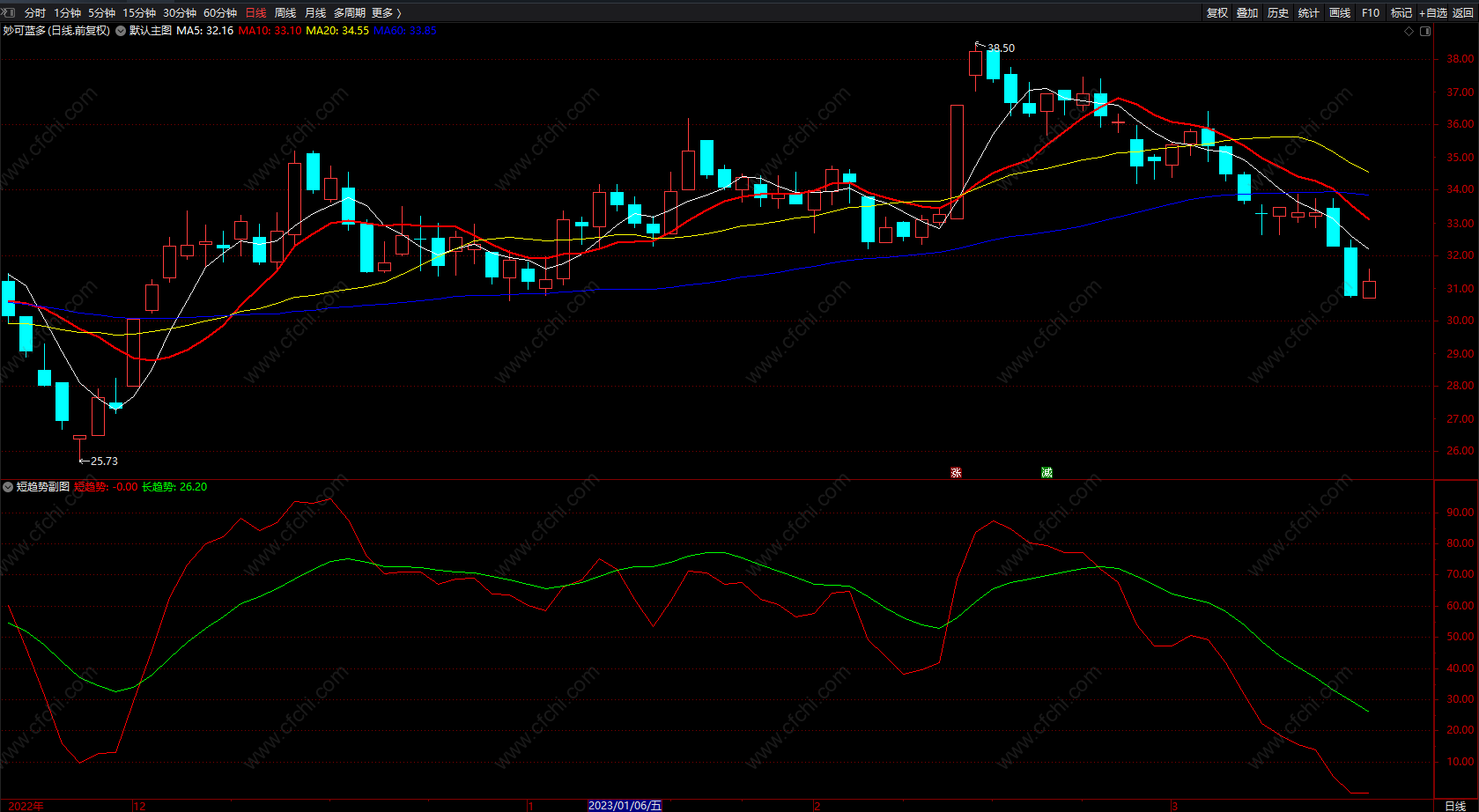
Task: Click the 38.00 price axis label
Action: [1460, 59]
